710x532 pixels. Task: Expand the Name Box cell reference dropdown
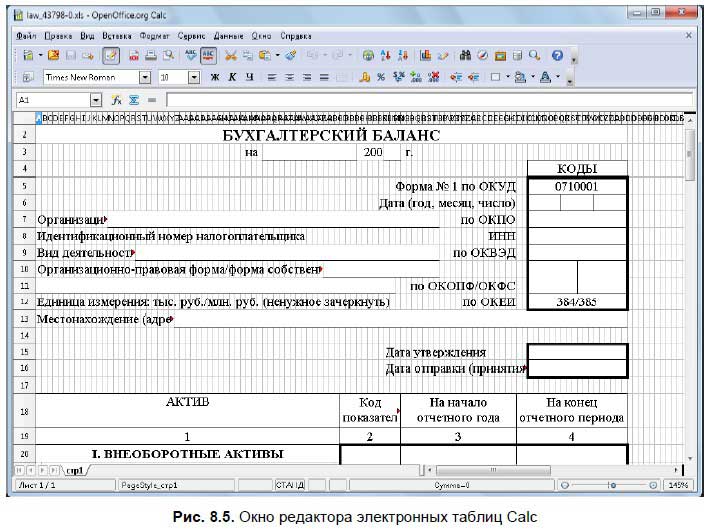(x=96, y=100)
